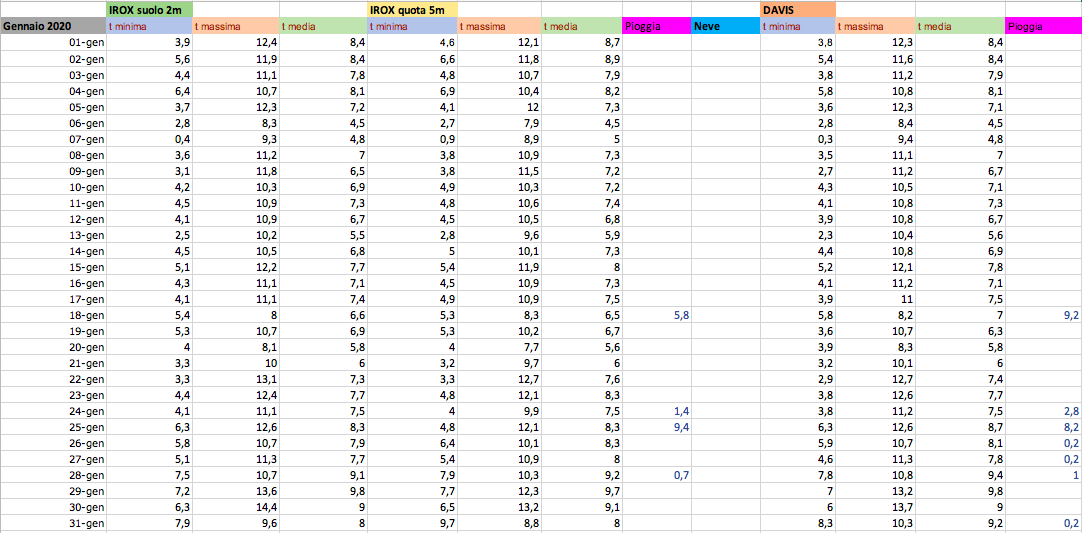Click the 31-gen quota 5m t minima 9,7
The image size is (1082, 533).
pos(412,523)
